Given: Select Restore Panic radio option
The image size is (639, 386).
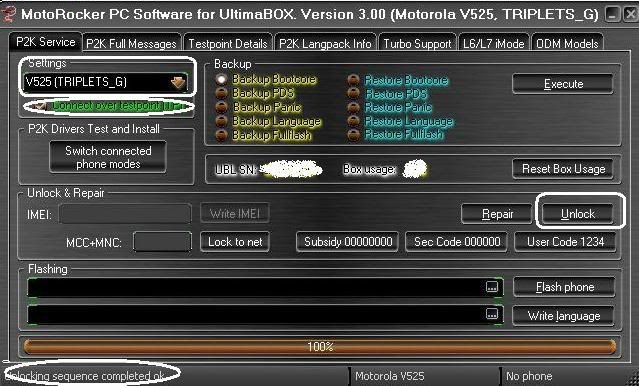Looking at the screenshot, I should [x=353, y=107].
